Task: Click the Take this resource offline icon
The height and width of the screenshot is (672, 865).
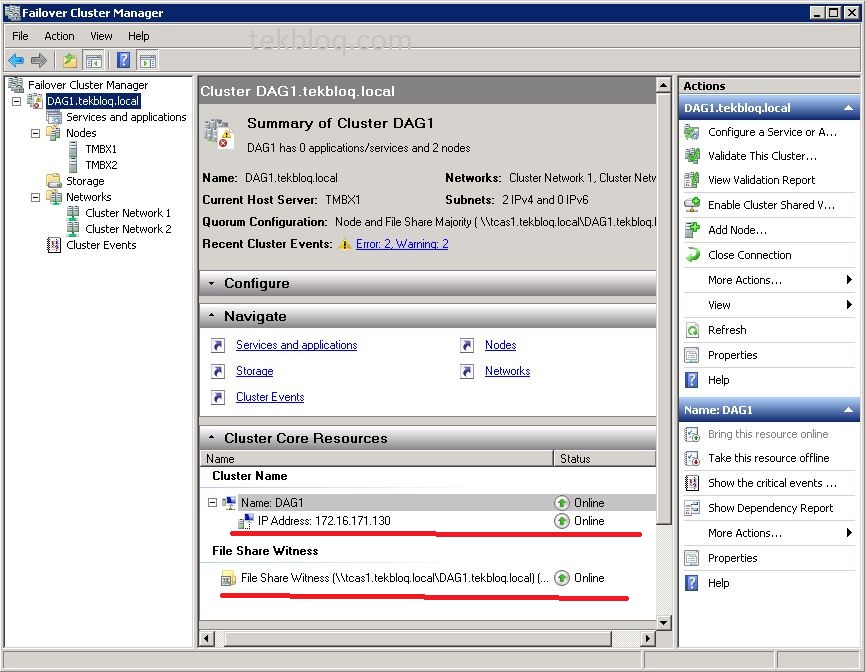Action: click(692, 458)
